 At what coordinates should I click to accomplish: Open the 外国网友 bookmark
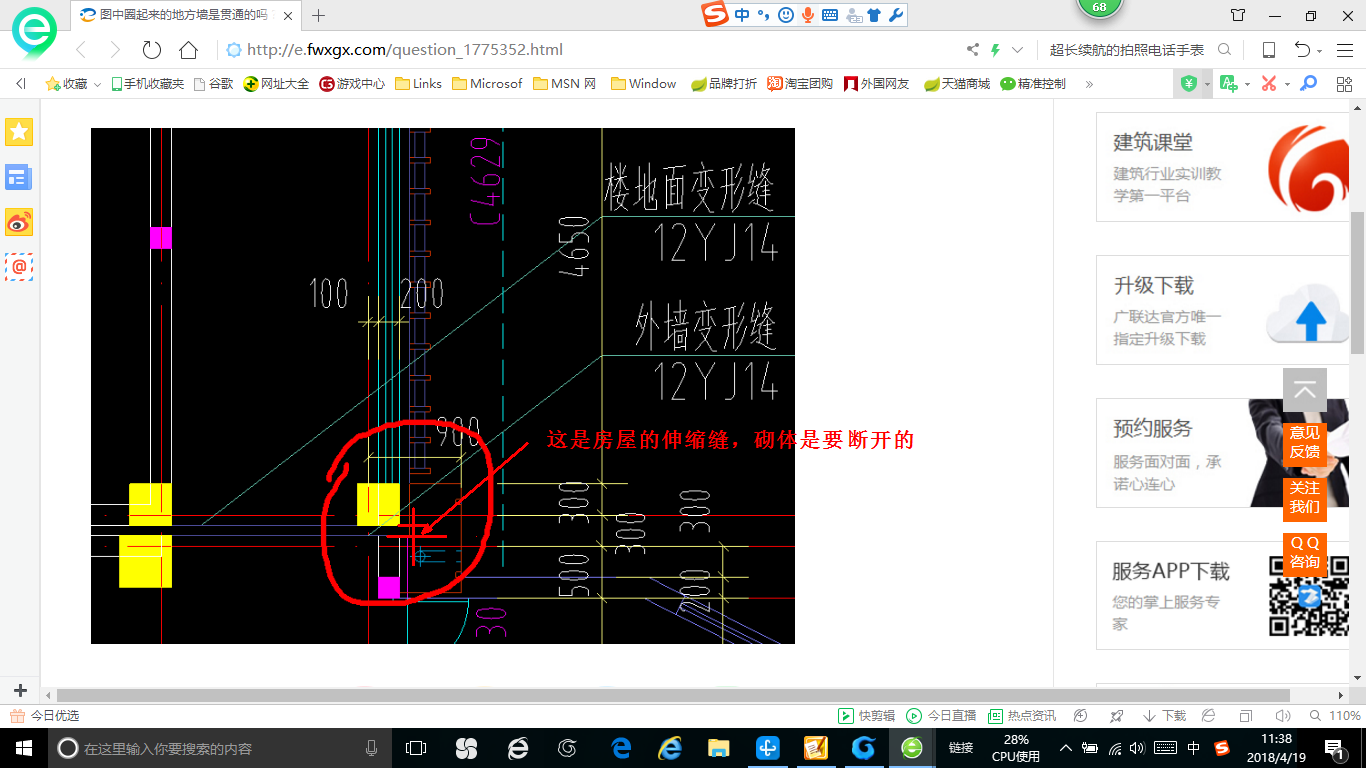tap(877, 84)
